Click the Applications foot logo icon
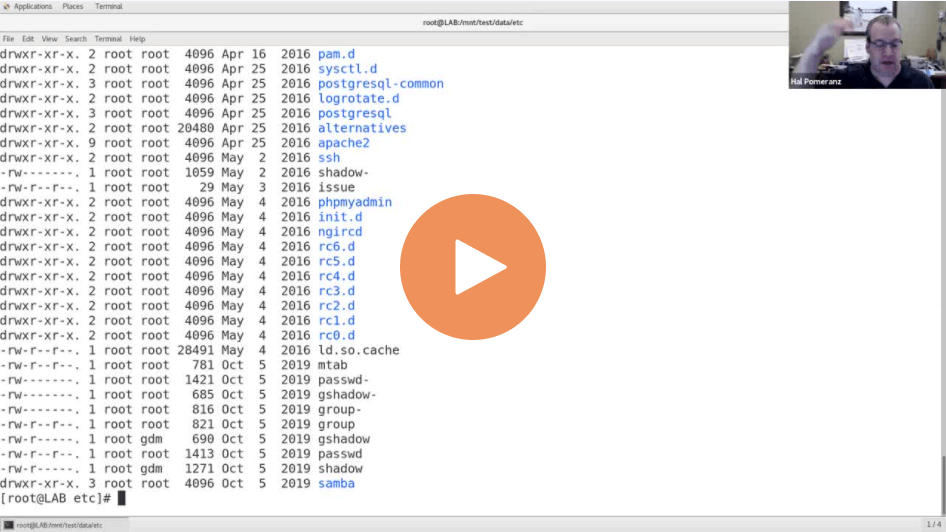 pyautogui.click(x=7, y=6)
